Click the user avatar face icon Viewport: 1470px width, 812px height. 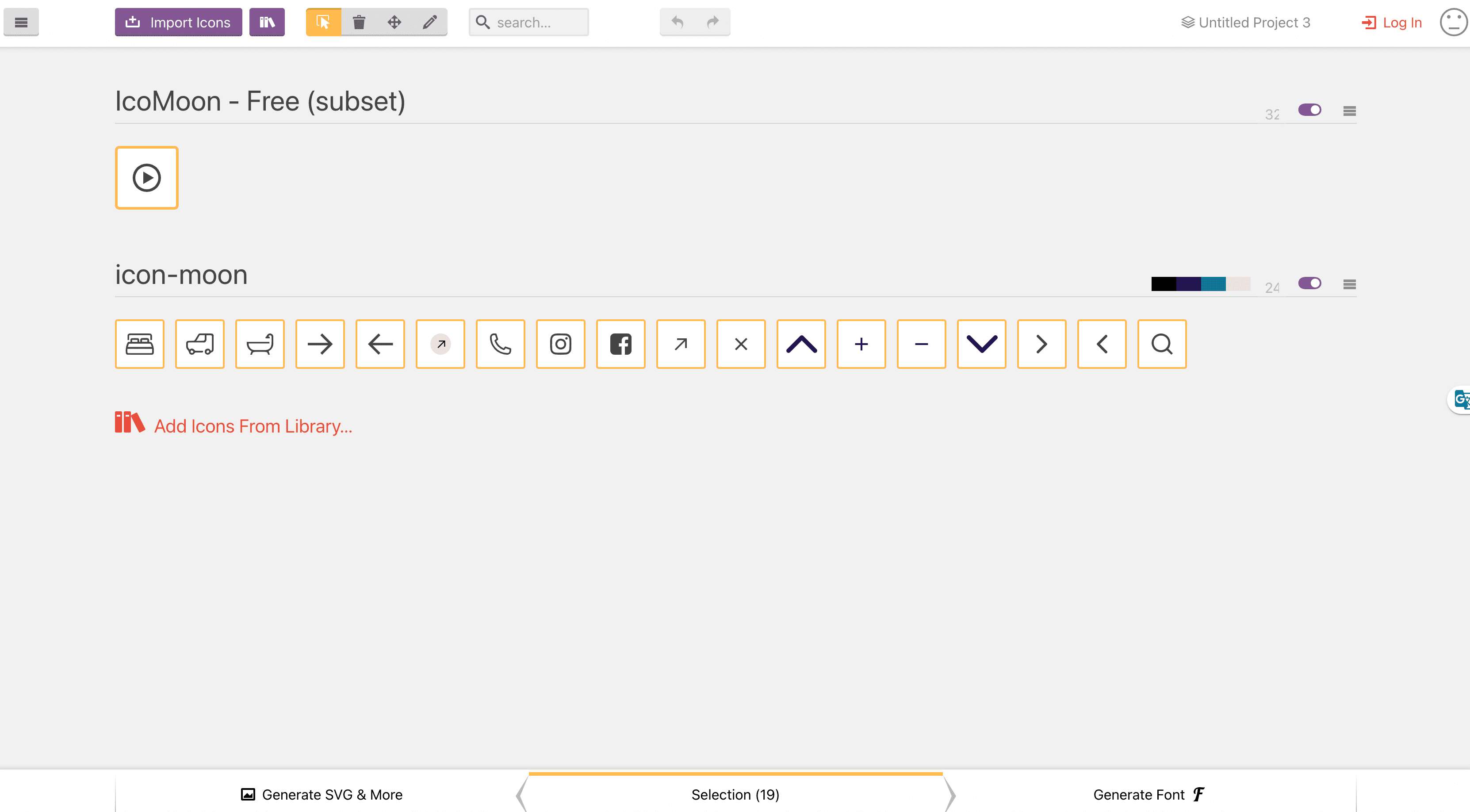pyautogui.click(x=1454, y=22)
